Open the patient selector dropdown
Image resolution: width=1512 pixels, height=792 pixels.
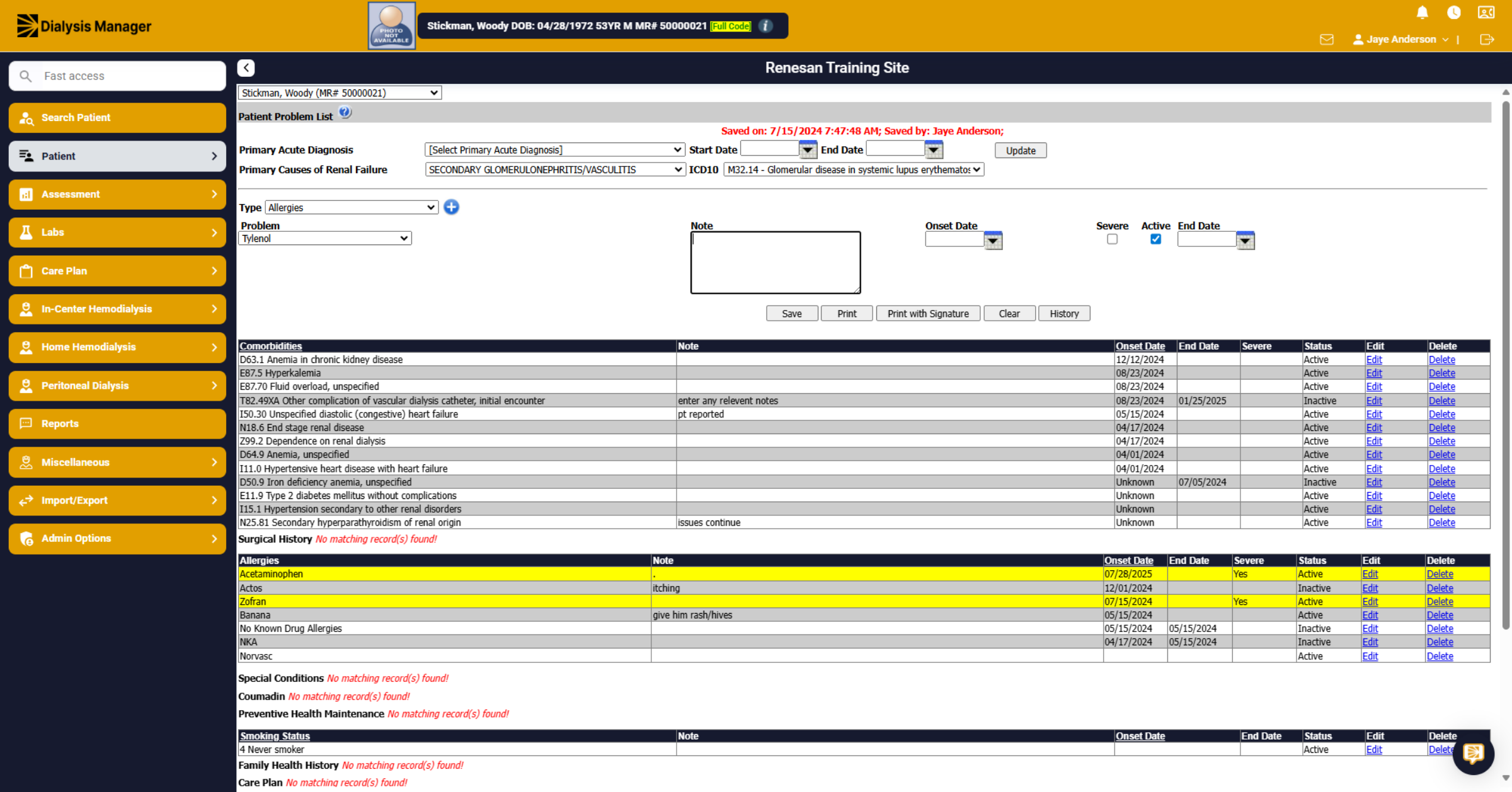click(340, 93)
